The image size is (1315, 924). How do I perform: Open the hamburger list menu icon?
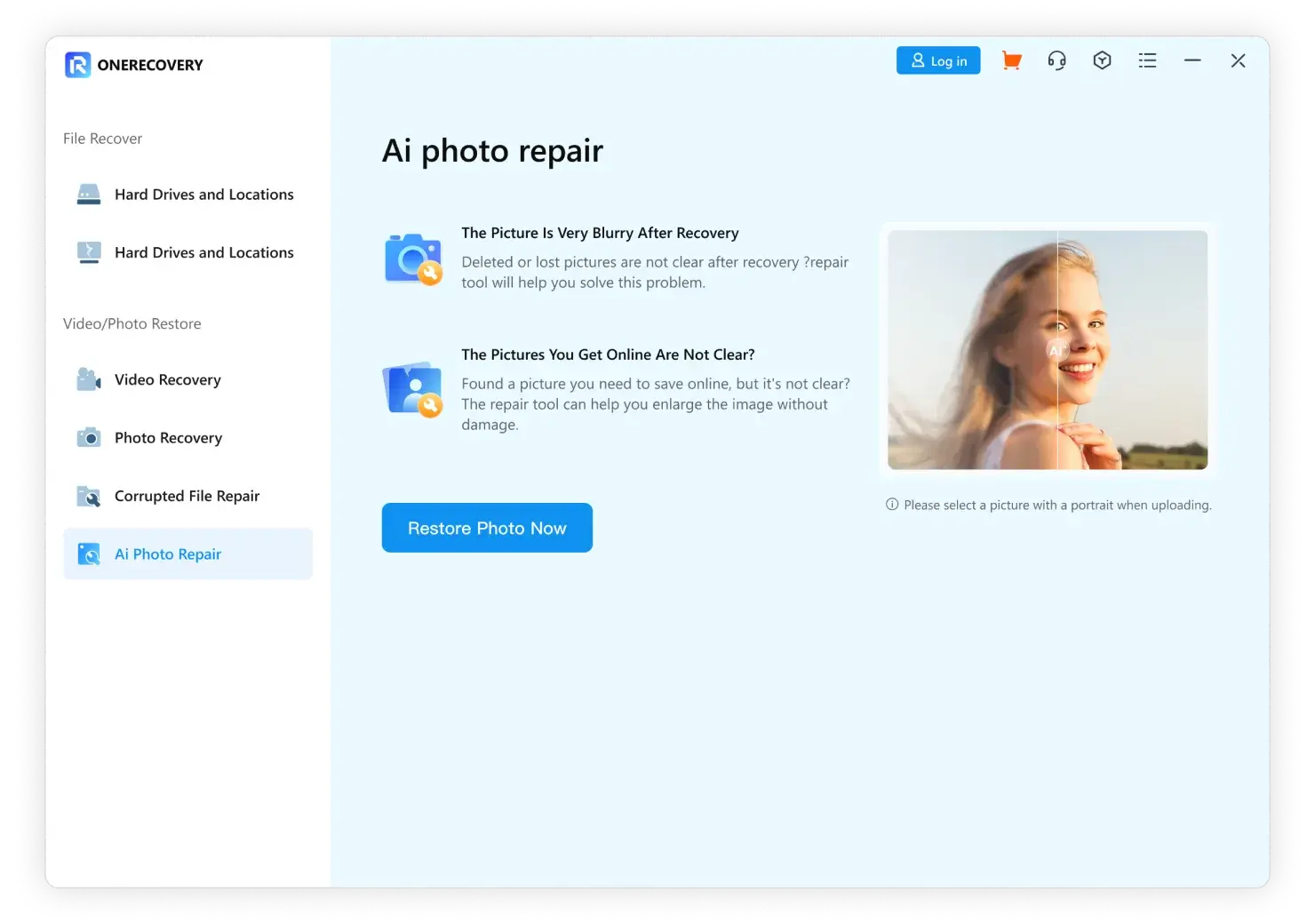1147,60
